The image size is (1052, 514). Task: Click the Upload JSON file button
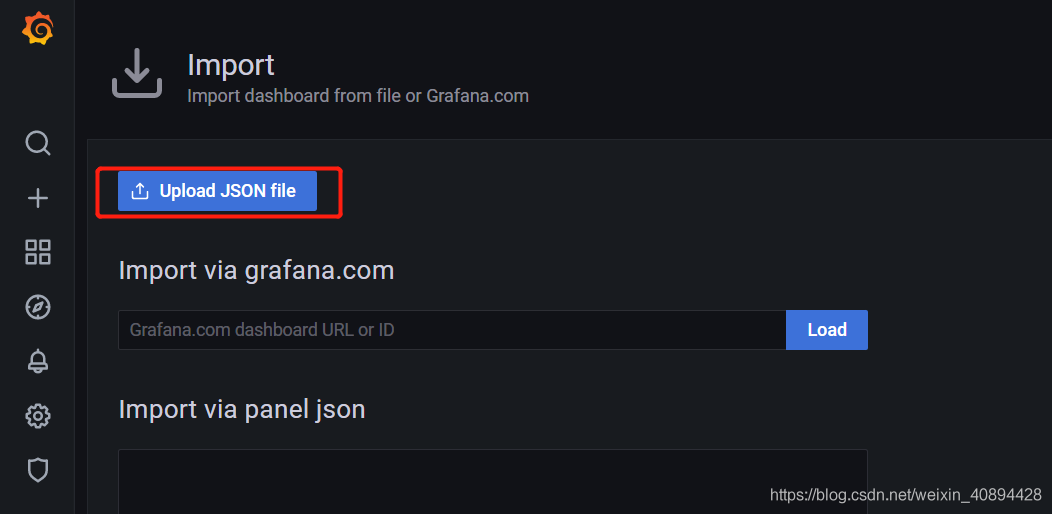(x=217, y=191)
